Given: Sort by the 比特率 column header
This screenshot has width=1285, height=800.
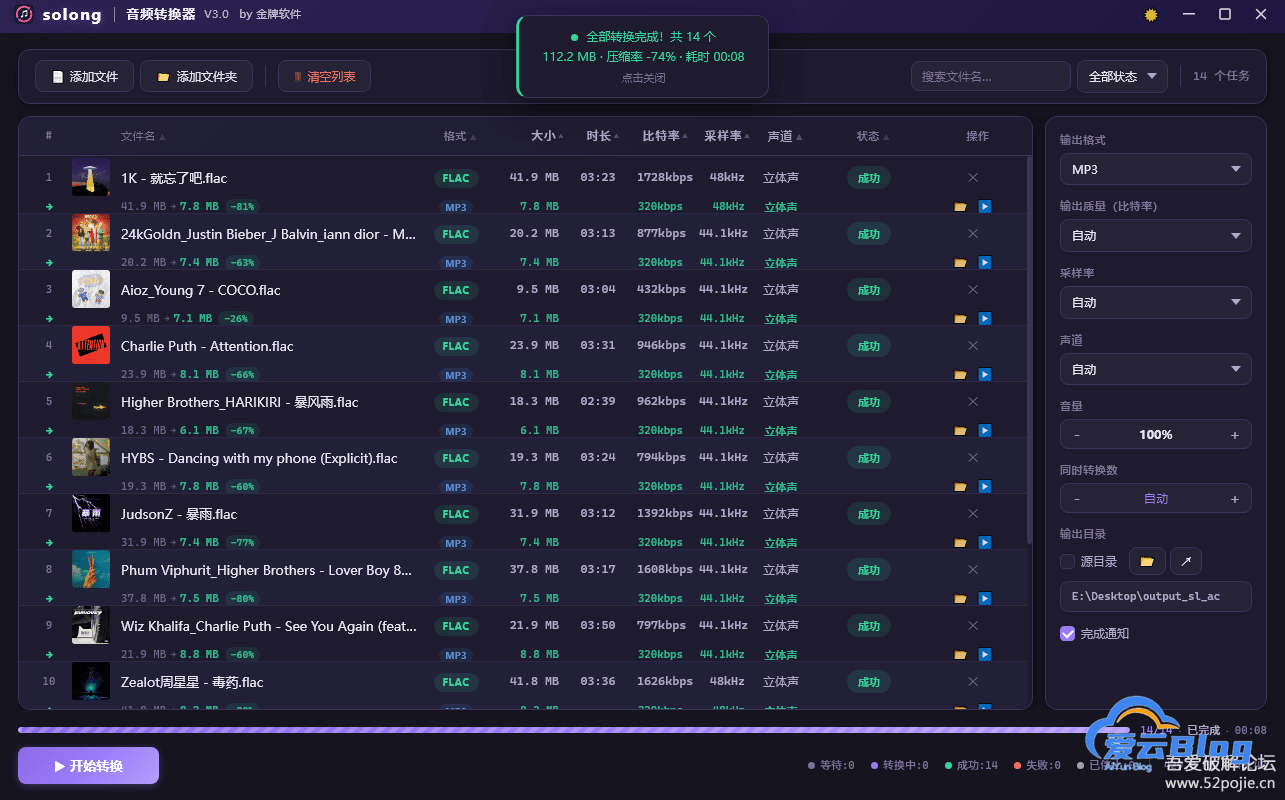Looking at the screenshot, I should click(x=665, y=137).
